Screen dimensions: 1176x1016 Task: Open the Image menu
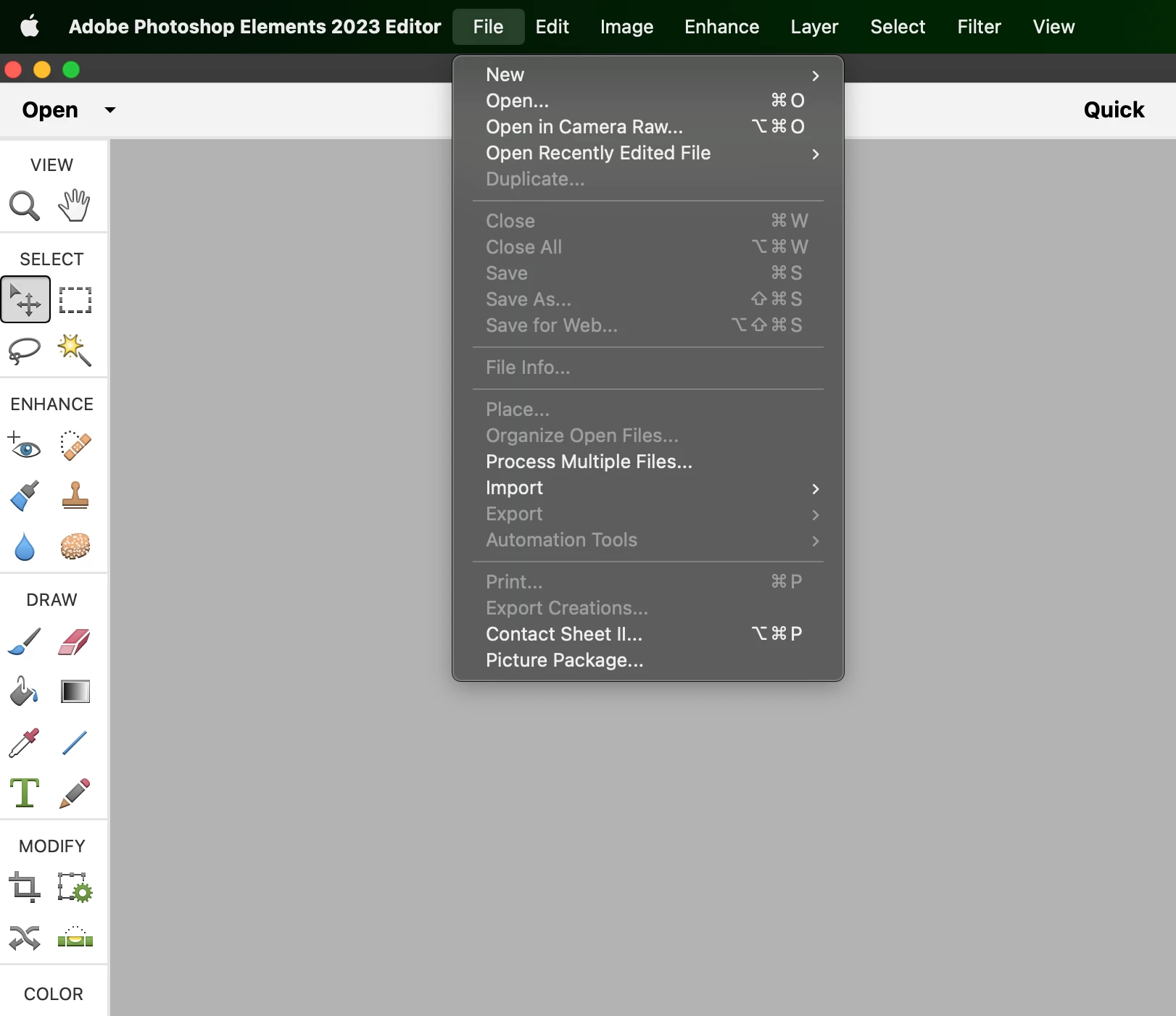(626, 27)
